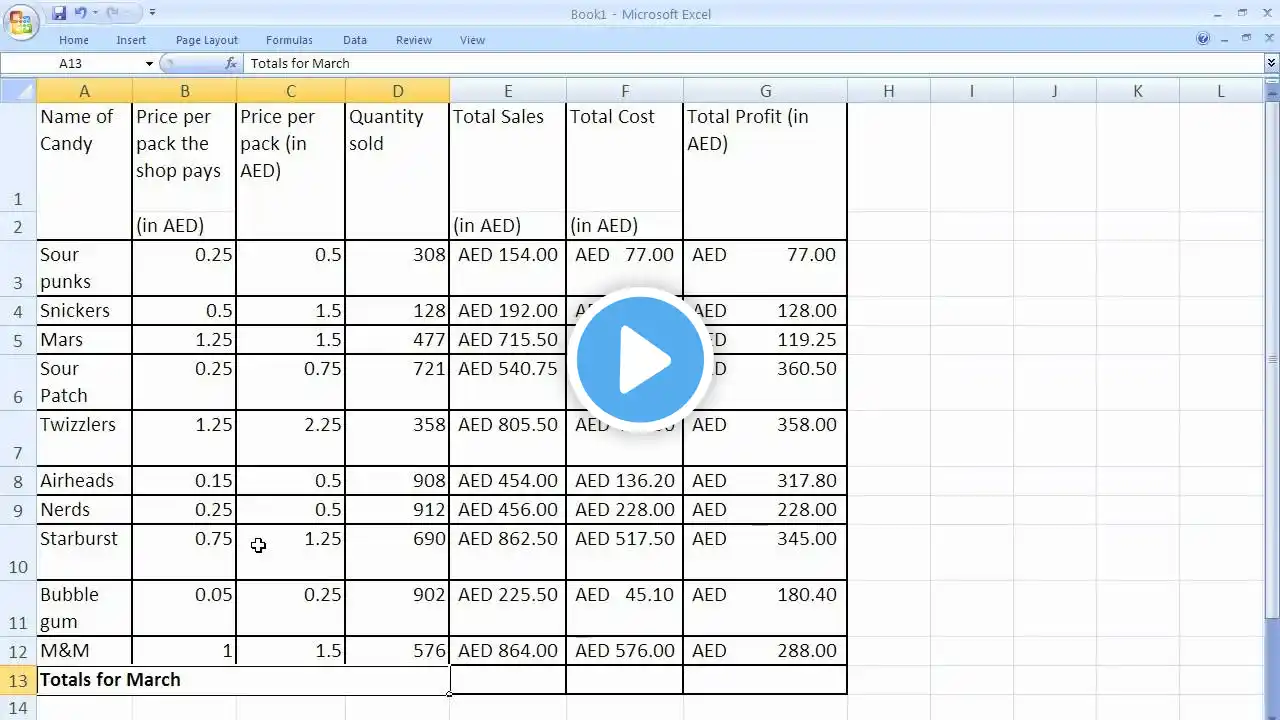The image size is (1280, 720).
Task: Click the Select All corner box
Action: (x=18, y=91)
